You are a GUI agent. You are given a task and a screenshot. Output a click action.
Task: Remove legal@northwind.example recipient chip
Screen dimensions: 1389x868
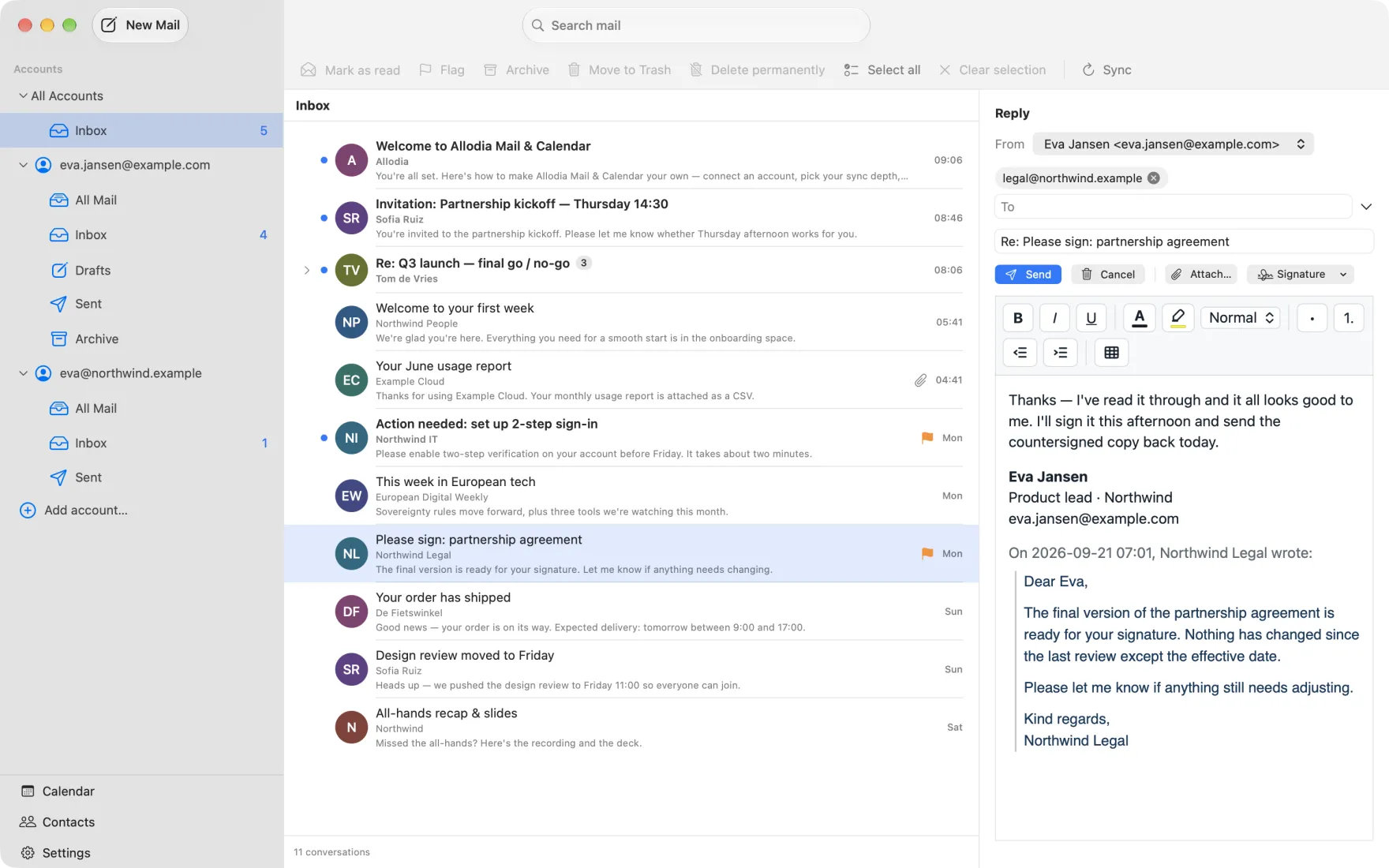1153,178
